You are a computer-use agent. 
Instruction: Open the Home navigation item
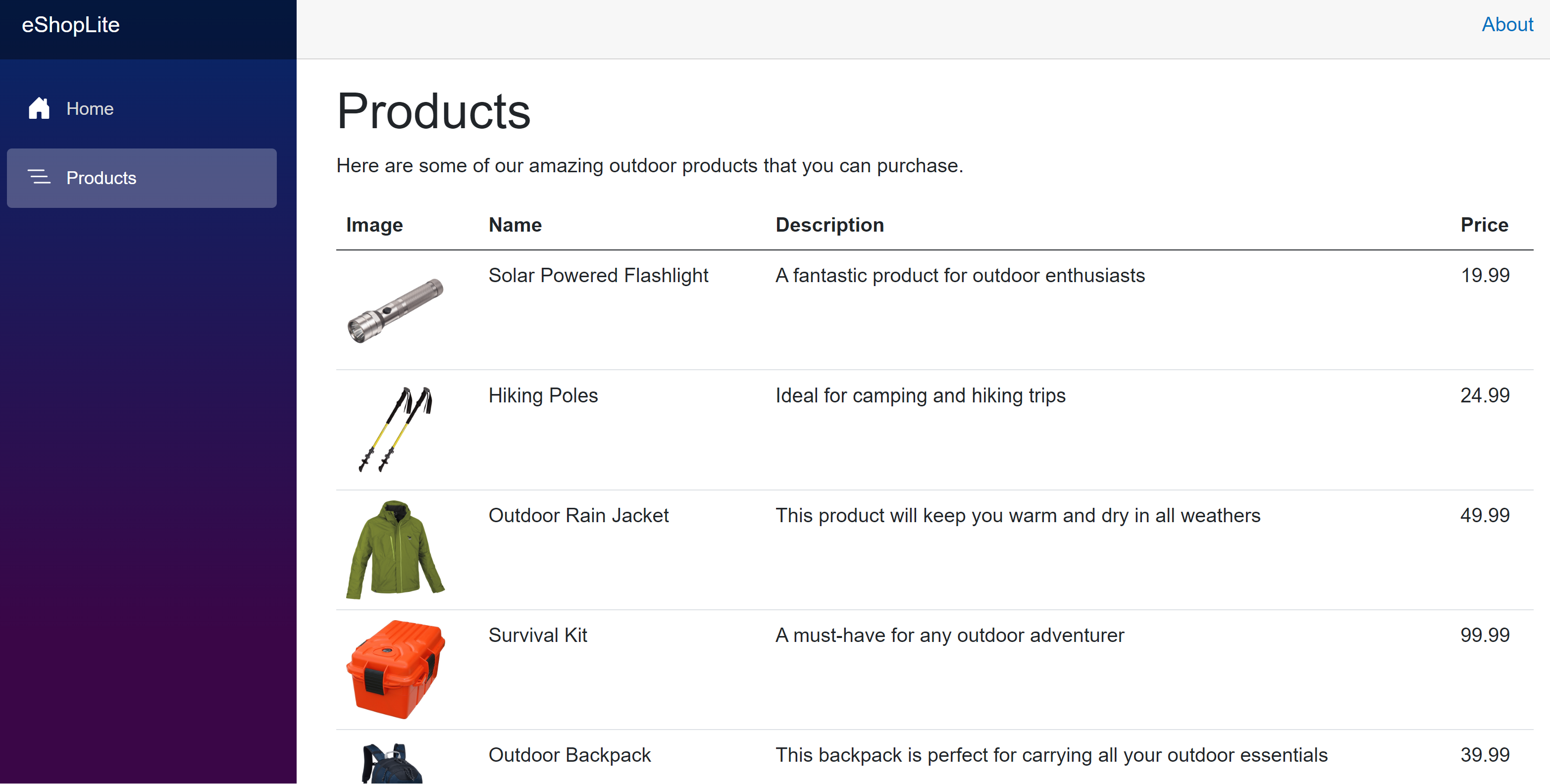tap(142, 109)
